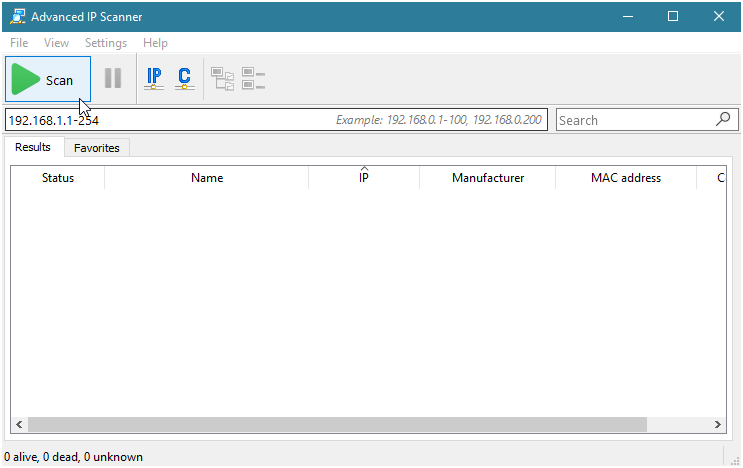Click the Collapse all tree icon
Screen dimensions: 743x468
[253, 79]
